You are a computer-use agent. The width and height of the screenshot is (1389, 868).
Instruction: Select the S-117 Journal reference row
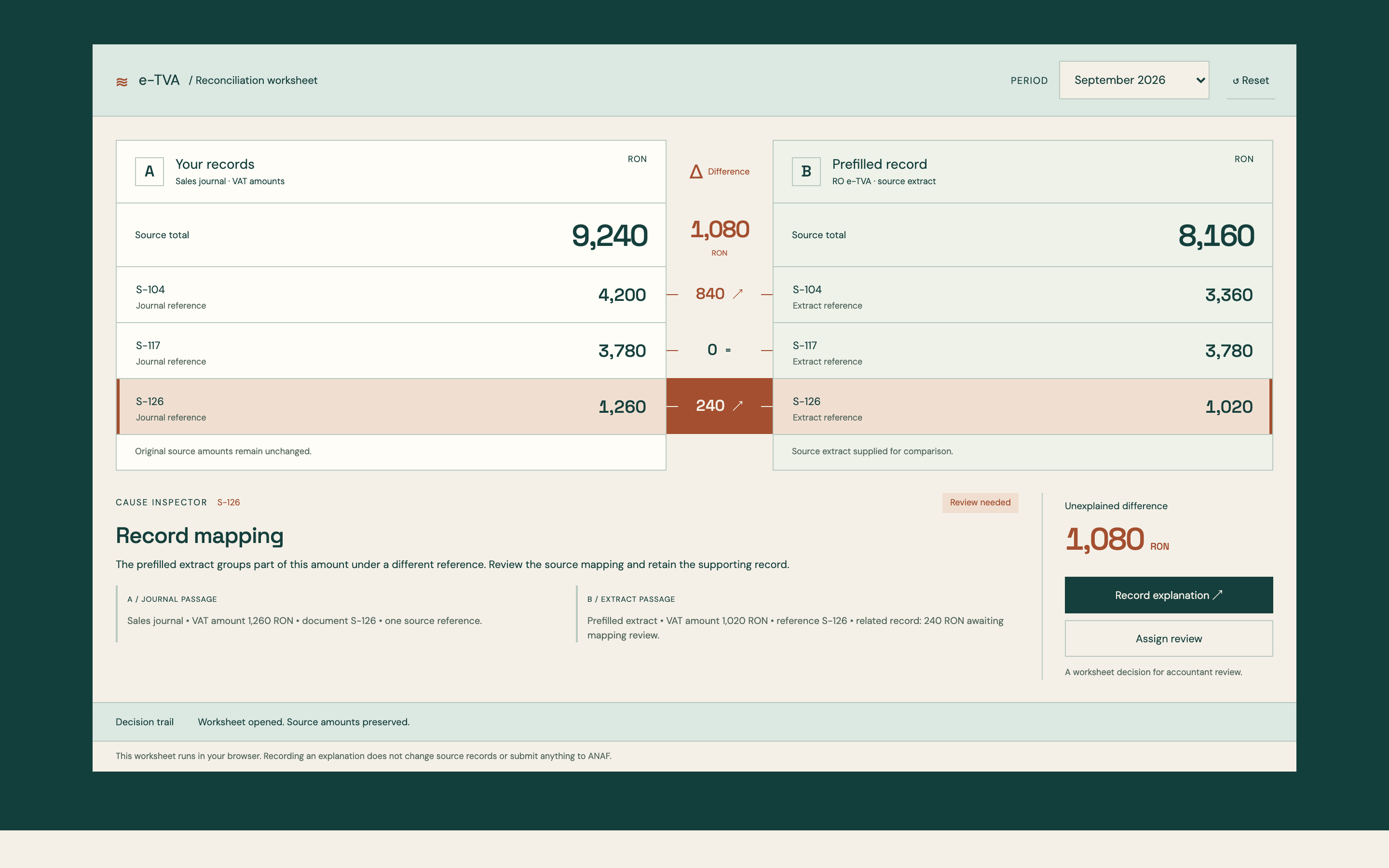tap(391, 351)
